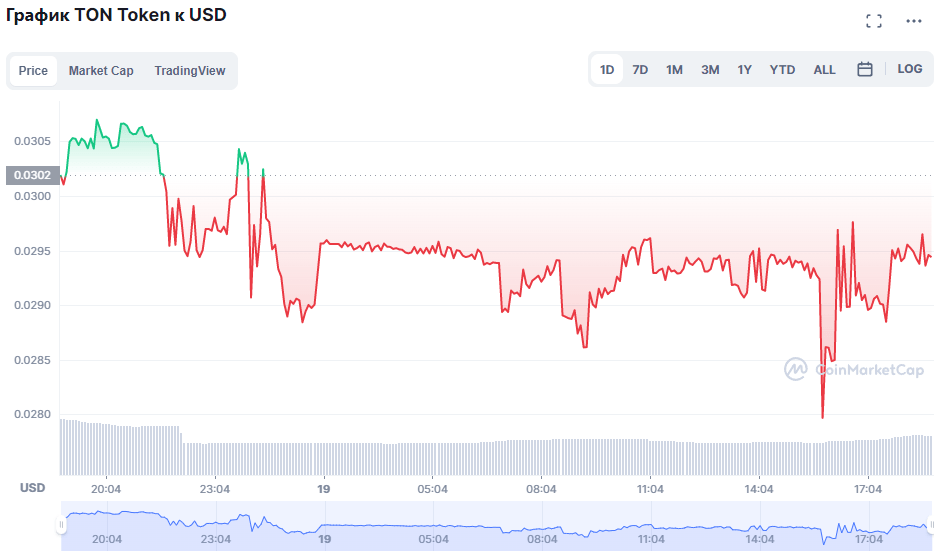Show the ALL time range

(x=824, y=70)
